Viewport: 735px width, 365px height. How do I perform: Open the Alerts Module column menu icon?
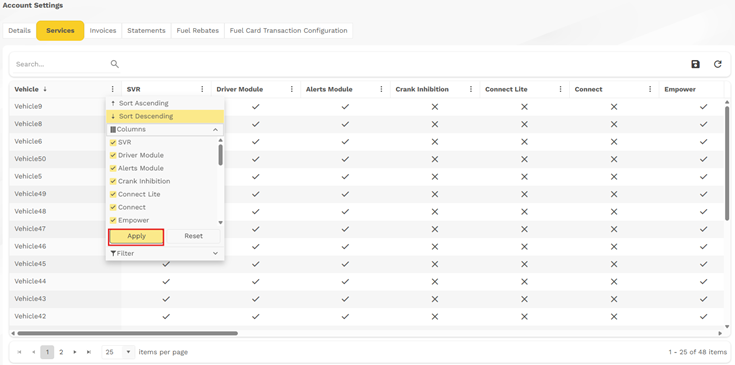[382, 89]
